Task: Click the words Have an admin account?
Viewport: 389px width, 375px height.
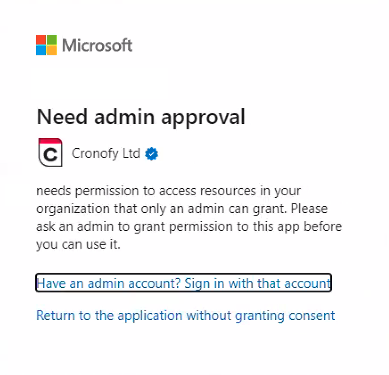Action: pos(108,283)
